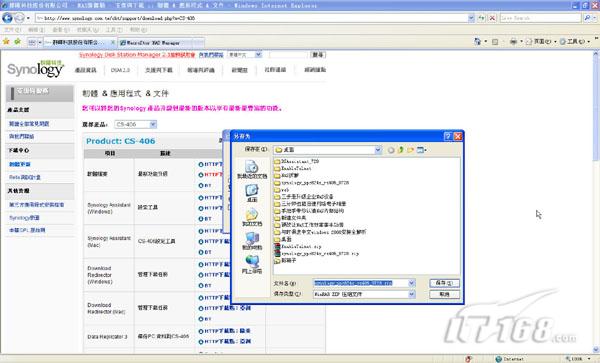The width and height of the screenshot is (600, 363).
Task: Select the My Computer places icon
Action: click(x=251, y=241)
